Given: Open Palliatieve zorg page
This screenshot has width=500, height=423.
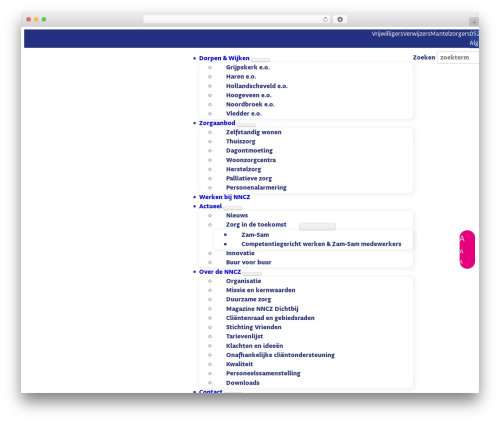Looking at the screenshot, I should (x=249, y=178).
